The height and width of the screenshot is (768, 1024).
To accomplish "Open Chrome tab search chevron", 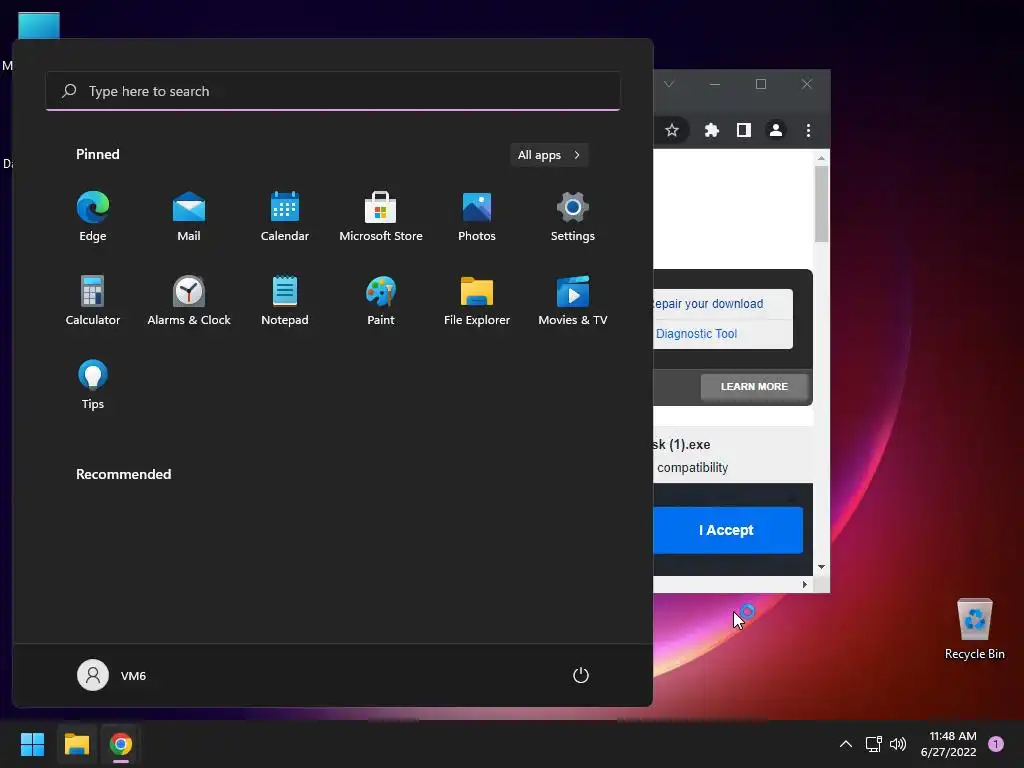I will [669, 84].
